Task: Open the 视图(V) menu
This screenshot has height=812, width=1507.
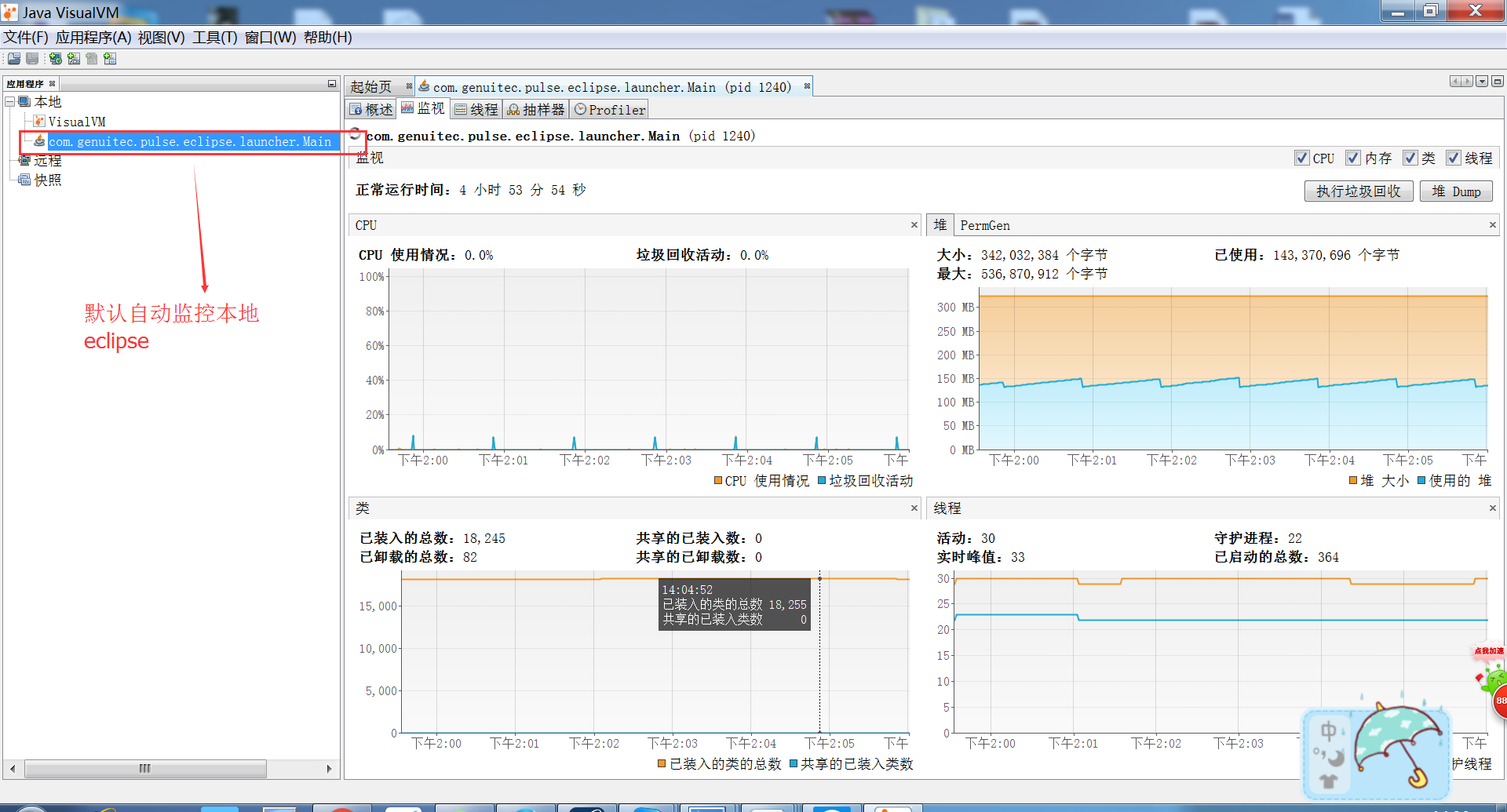Action: point(162,38)
